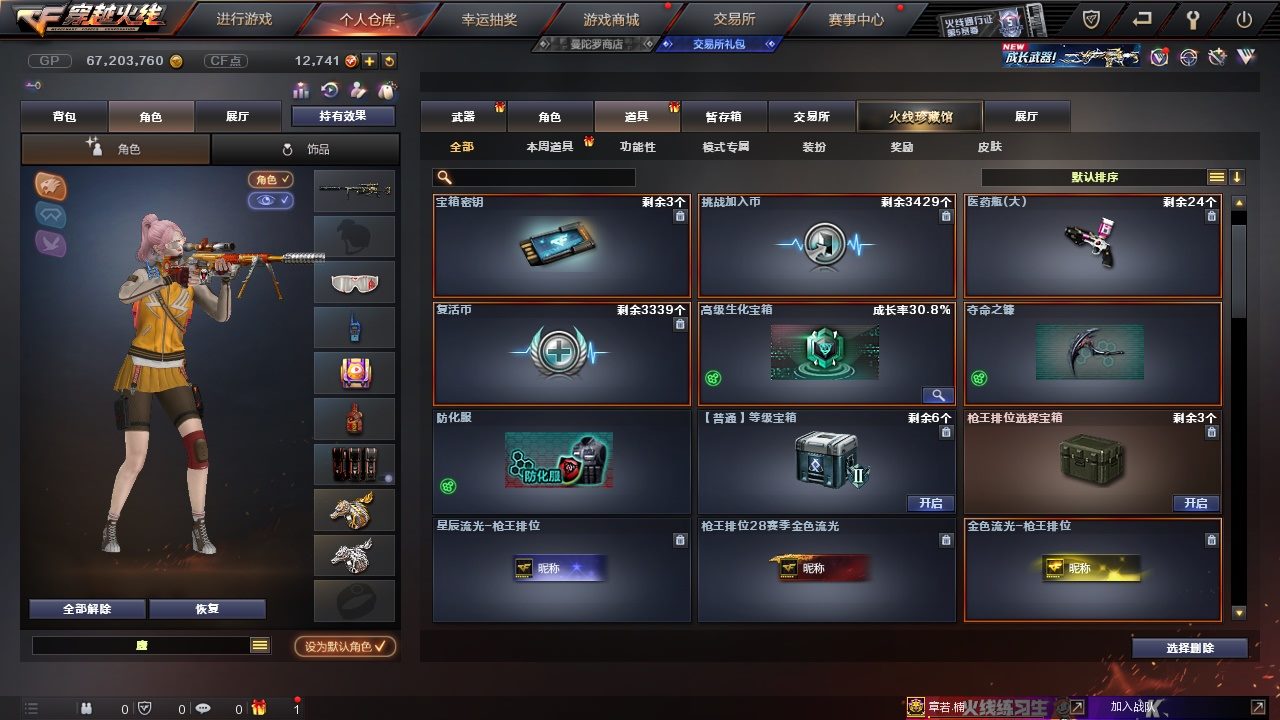Switch to the 火线珍藏馆 tab

coord(920,117)
